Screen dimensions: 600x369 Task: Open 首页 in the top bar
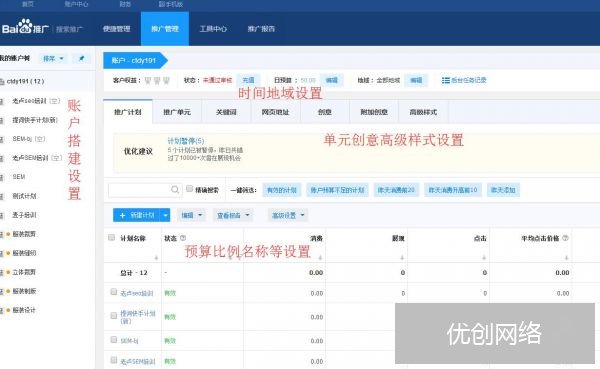pyautogui.click(x=28, y=4)
